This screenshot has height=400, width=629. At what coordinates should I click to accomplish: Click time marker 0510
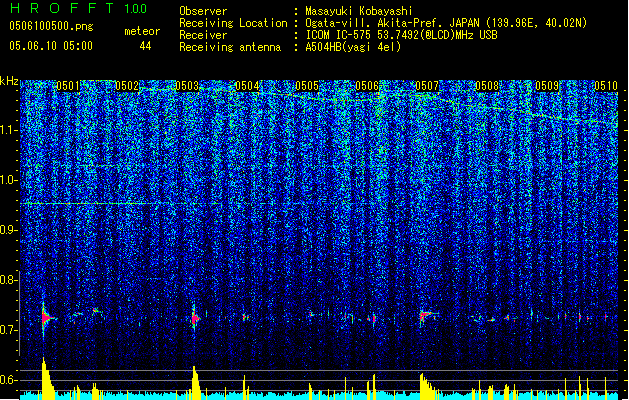(606, 86)
